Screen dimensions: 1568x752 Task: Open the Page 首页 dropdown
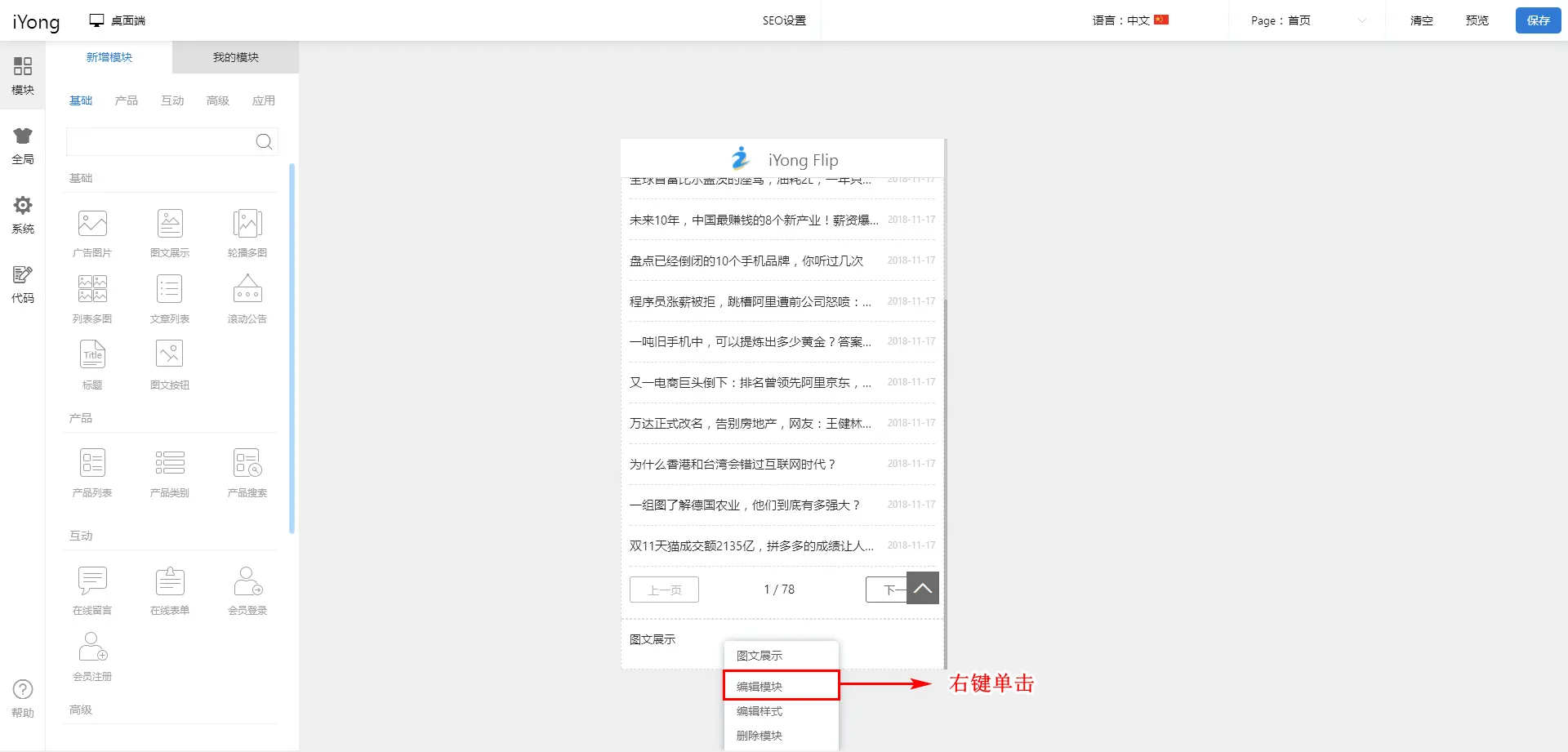1307,20
